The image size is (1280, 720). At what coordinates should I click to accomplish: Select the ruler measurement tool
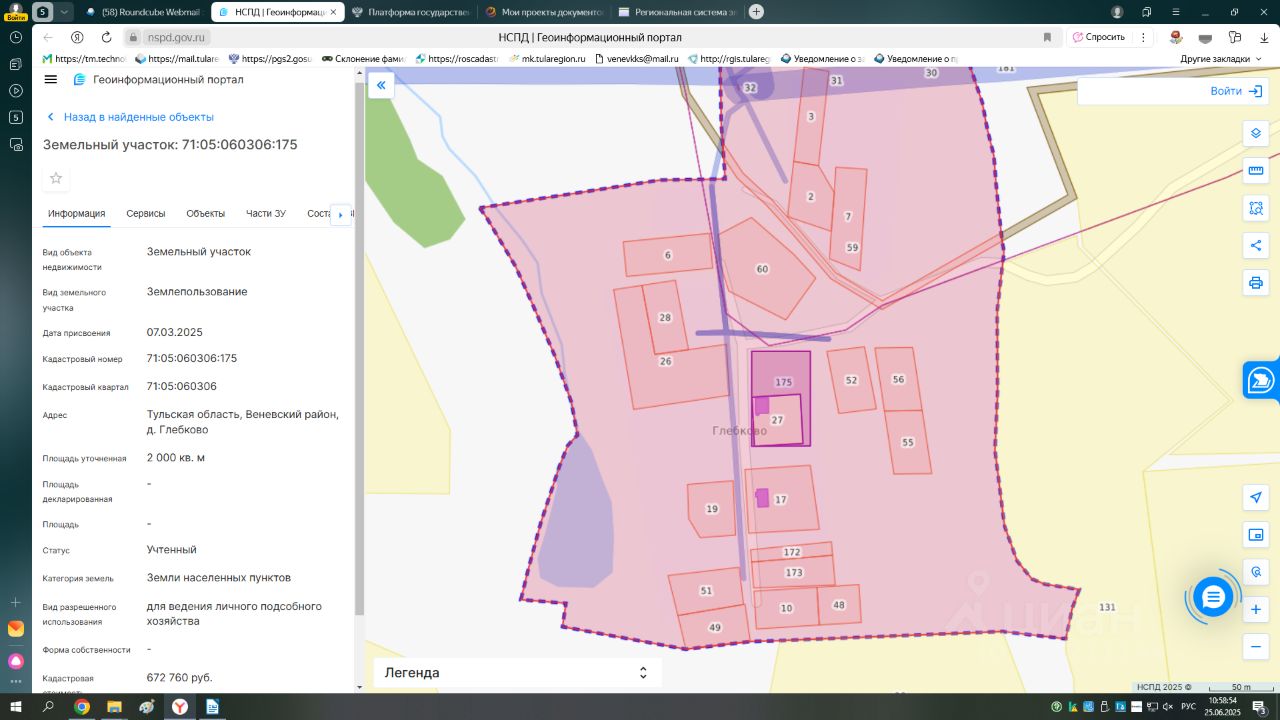1256,171
